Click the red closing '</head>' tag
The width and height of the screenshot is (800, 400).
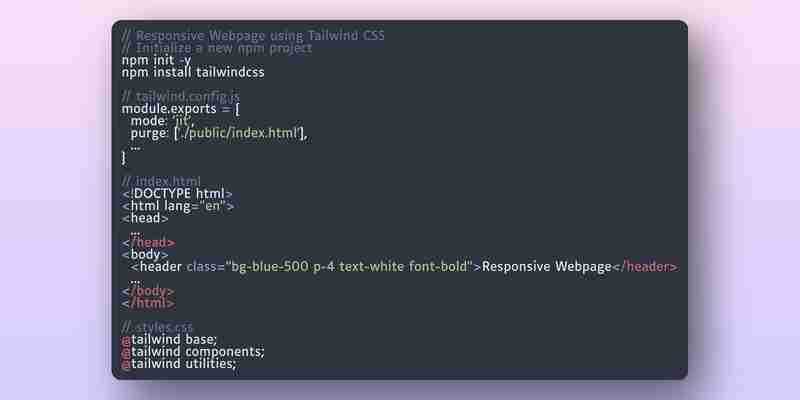pyautogui.click(x=148, y=243)
